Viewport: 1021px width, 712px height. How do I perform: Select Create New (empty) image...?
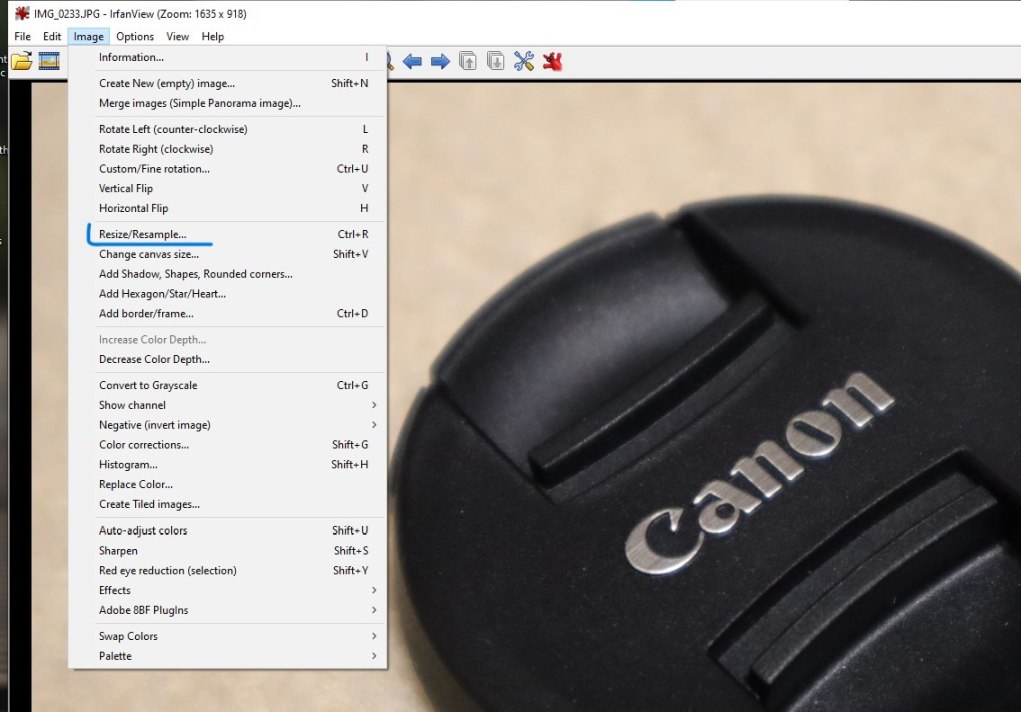227,83
